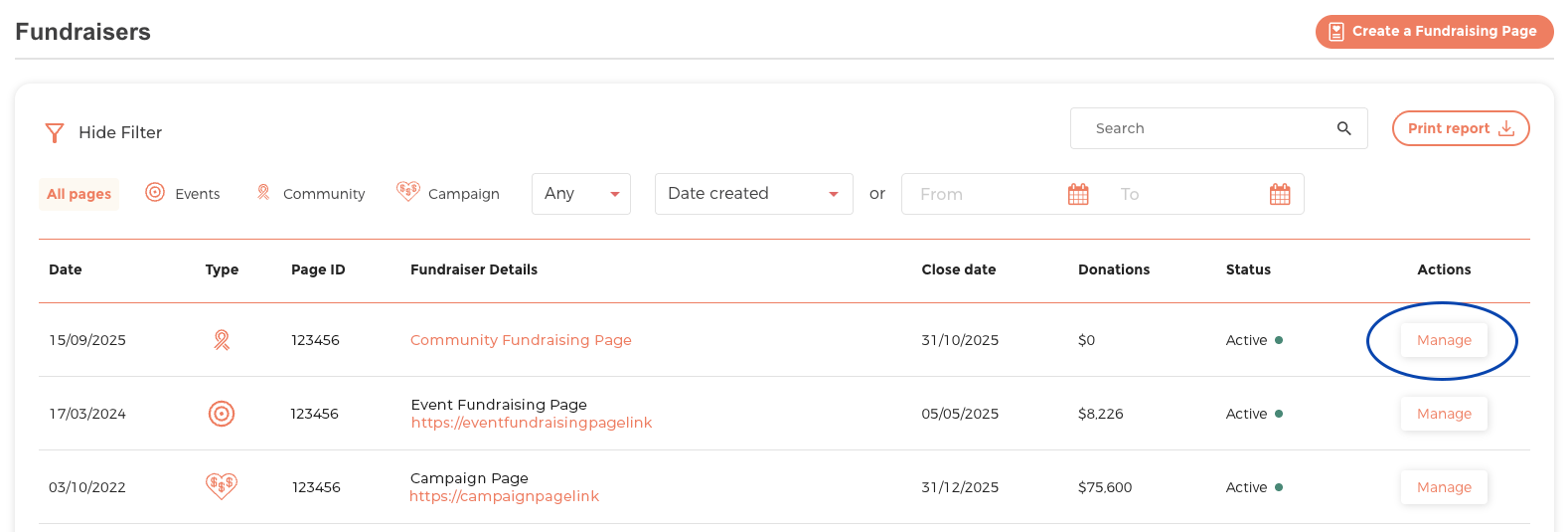Select the All pages tab

pos(79,194)
